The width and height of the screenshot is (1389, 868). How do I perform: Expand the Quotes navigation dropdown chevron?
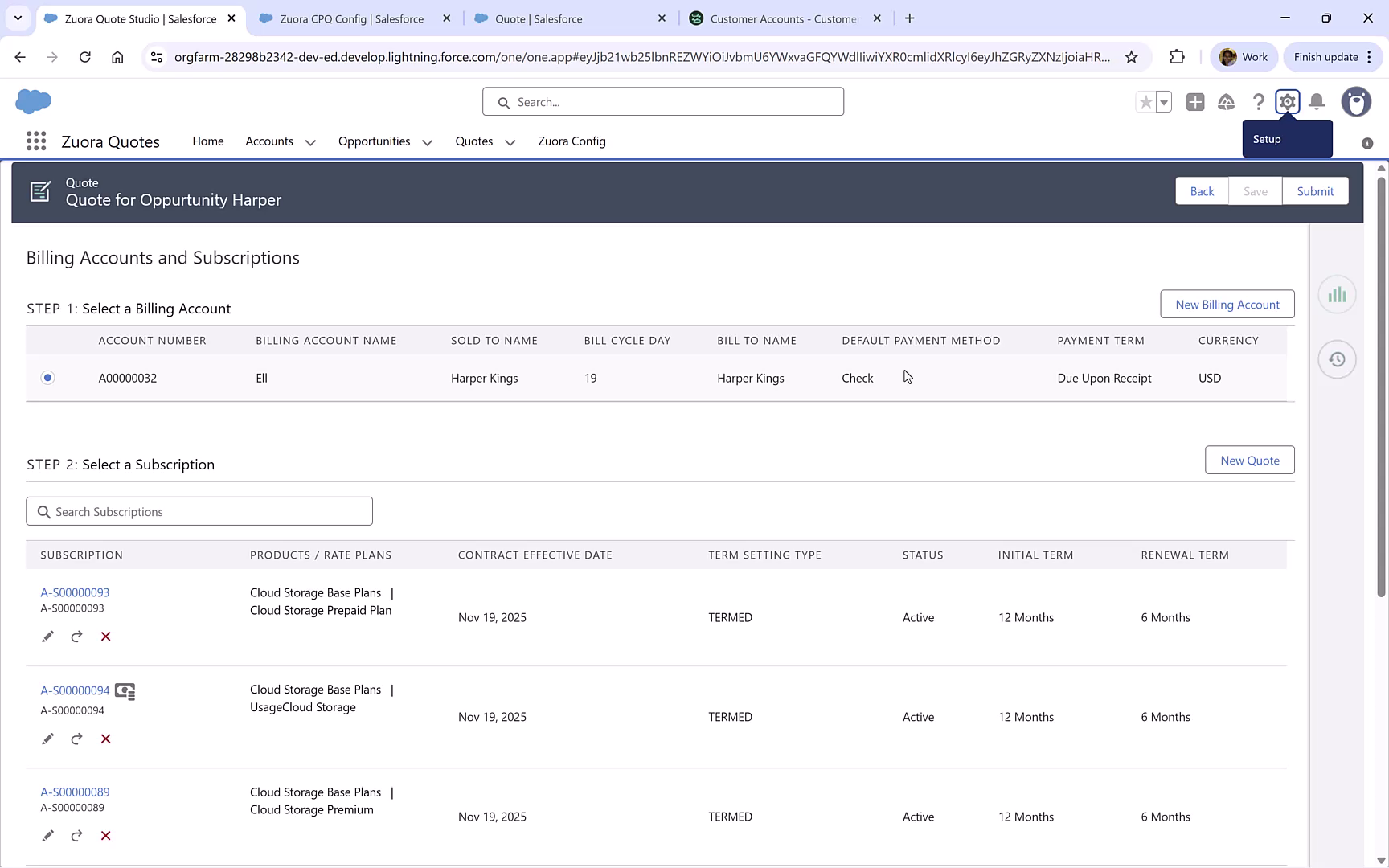510,142
